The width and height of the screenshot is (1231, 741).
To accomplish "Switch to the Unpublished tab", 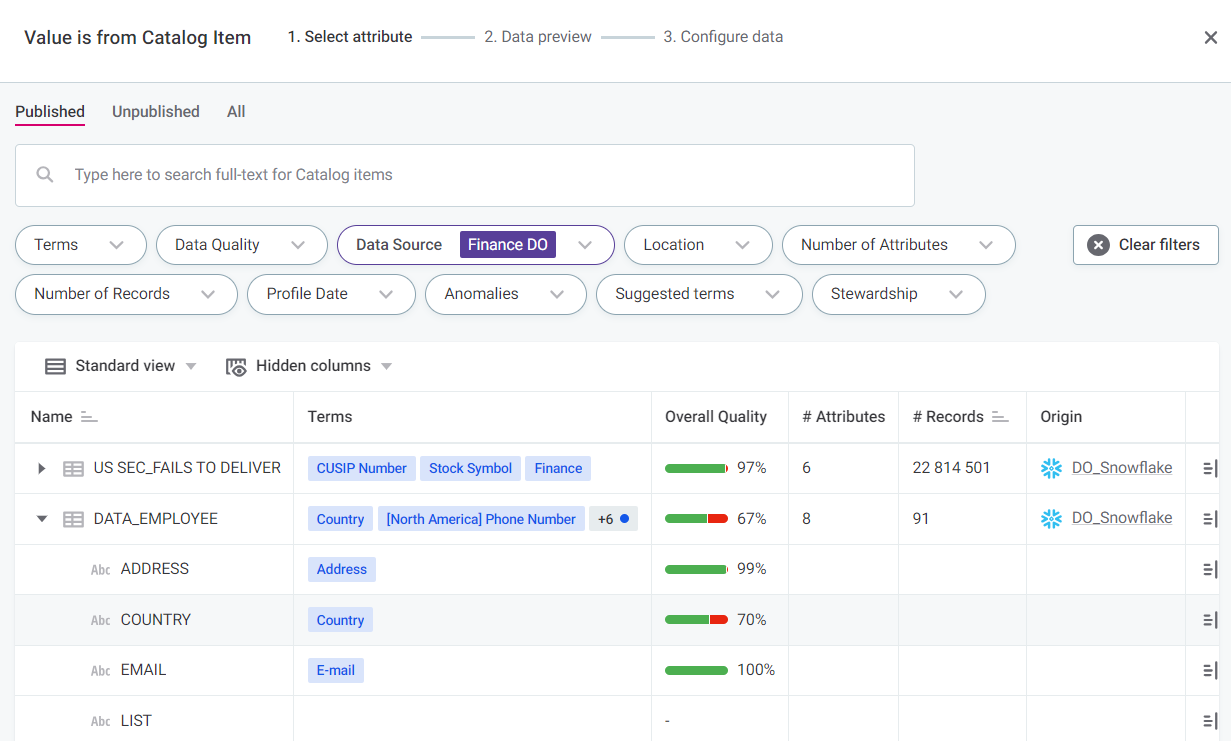I will 155,112.
